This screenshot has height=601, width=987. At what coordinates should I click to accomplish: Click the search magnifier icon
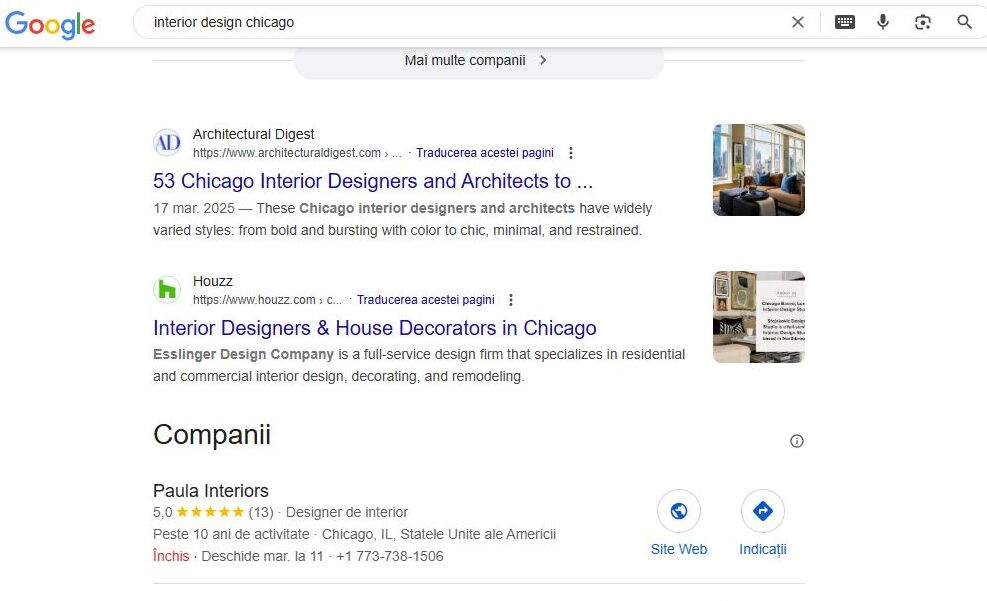pos(963,21)
